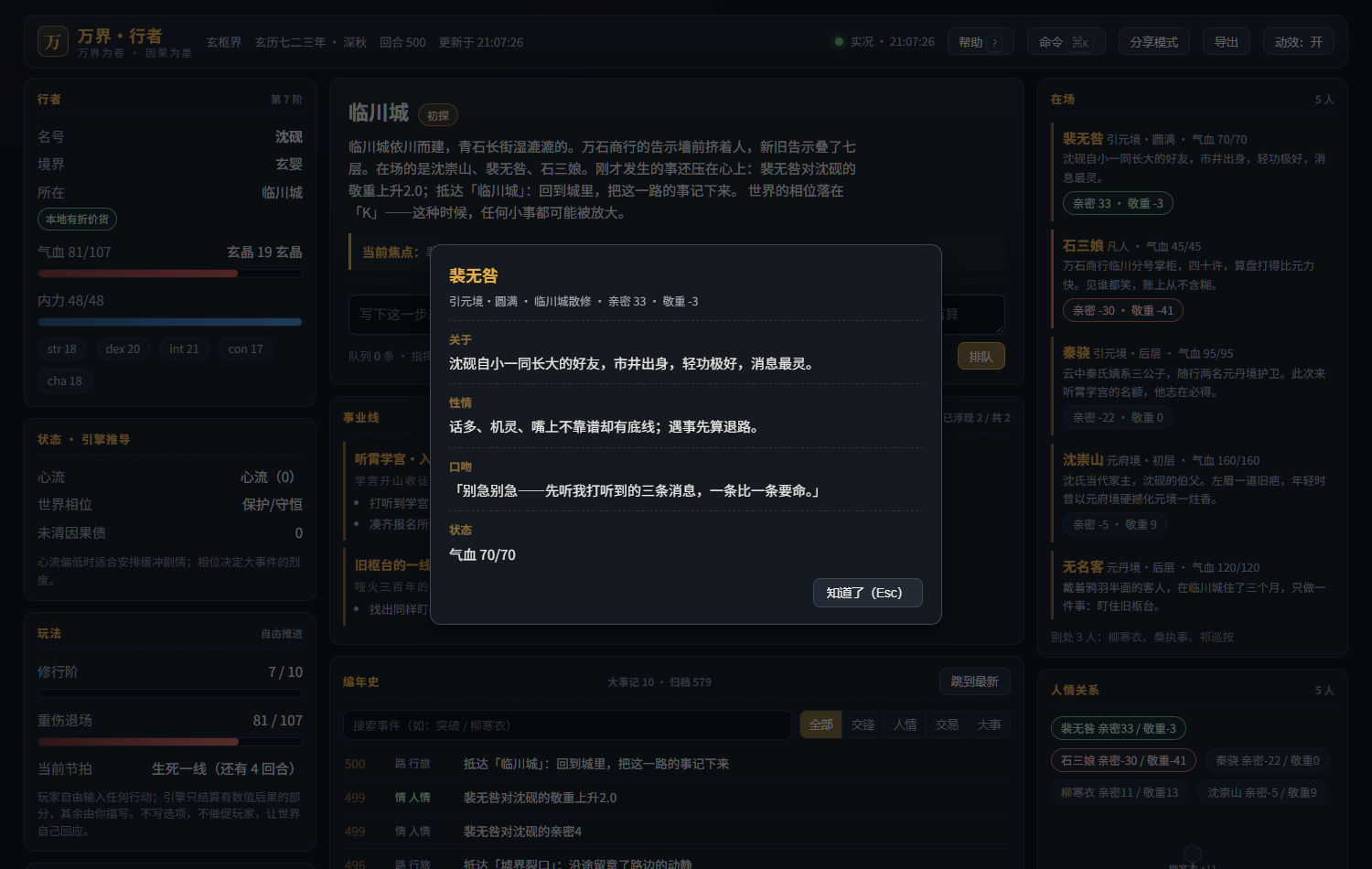
Task: Click 沈崇山 亲密-5/敬重9 relationship chip
Action: tap(1262, 792)
